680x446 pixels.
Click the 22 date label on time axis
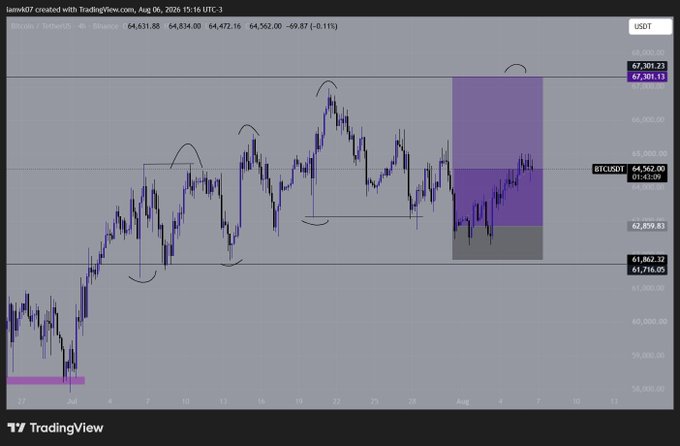(x=336, y=402)
